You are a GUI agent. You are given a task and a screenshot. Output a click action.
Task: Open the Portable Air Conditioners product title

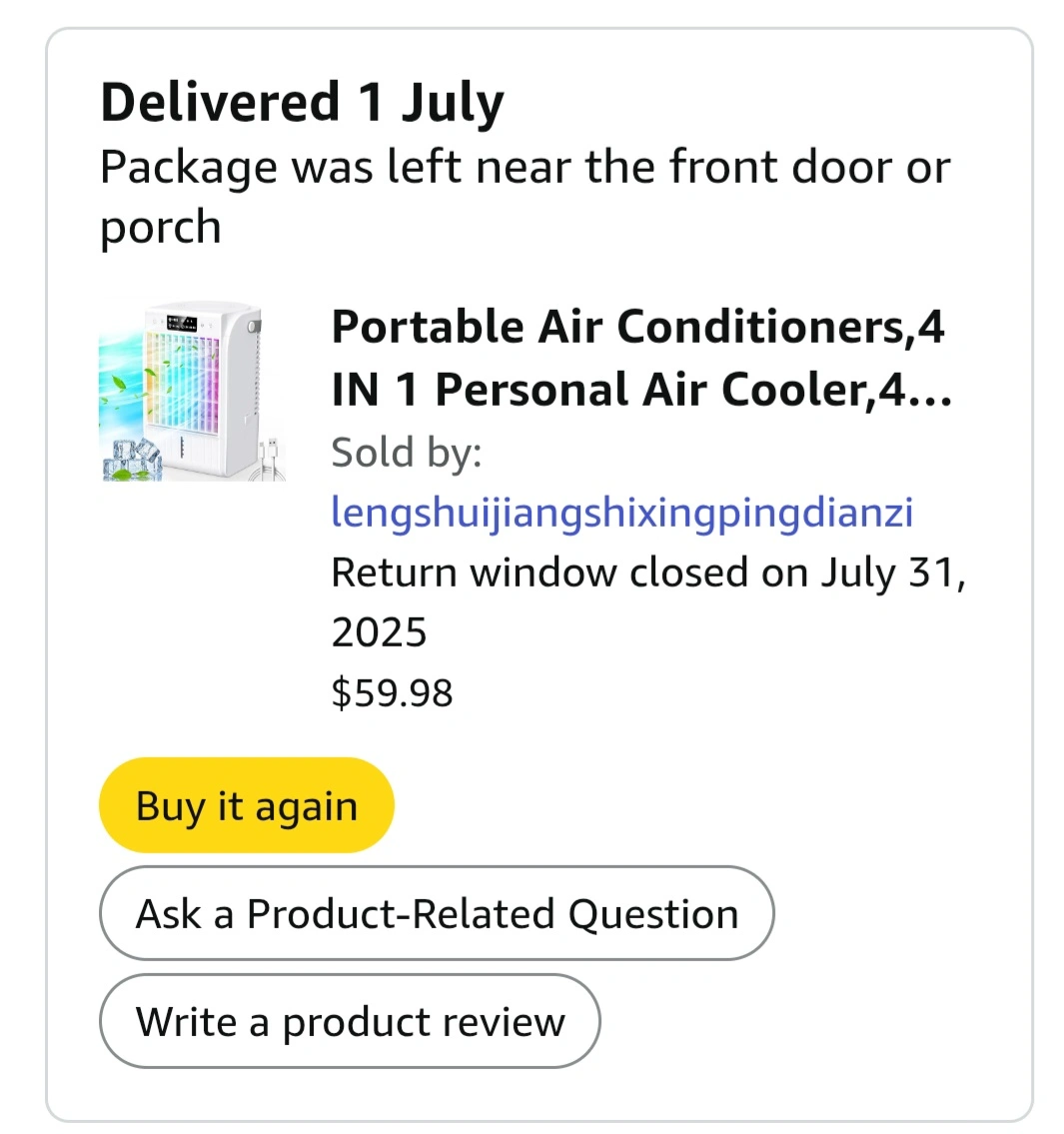pos(637,328)
